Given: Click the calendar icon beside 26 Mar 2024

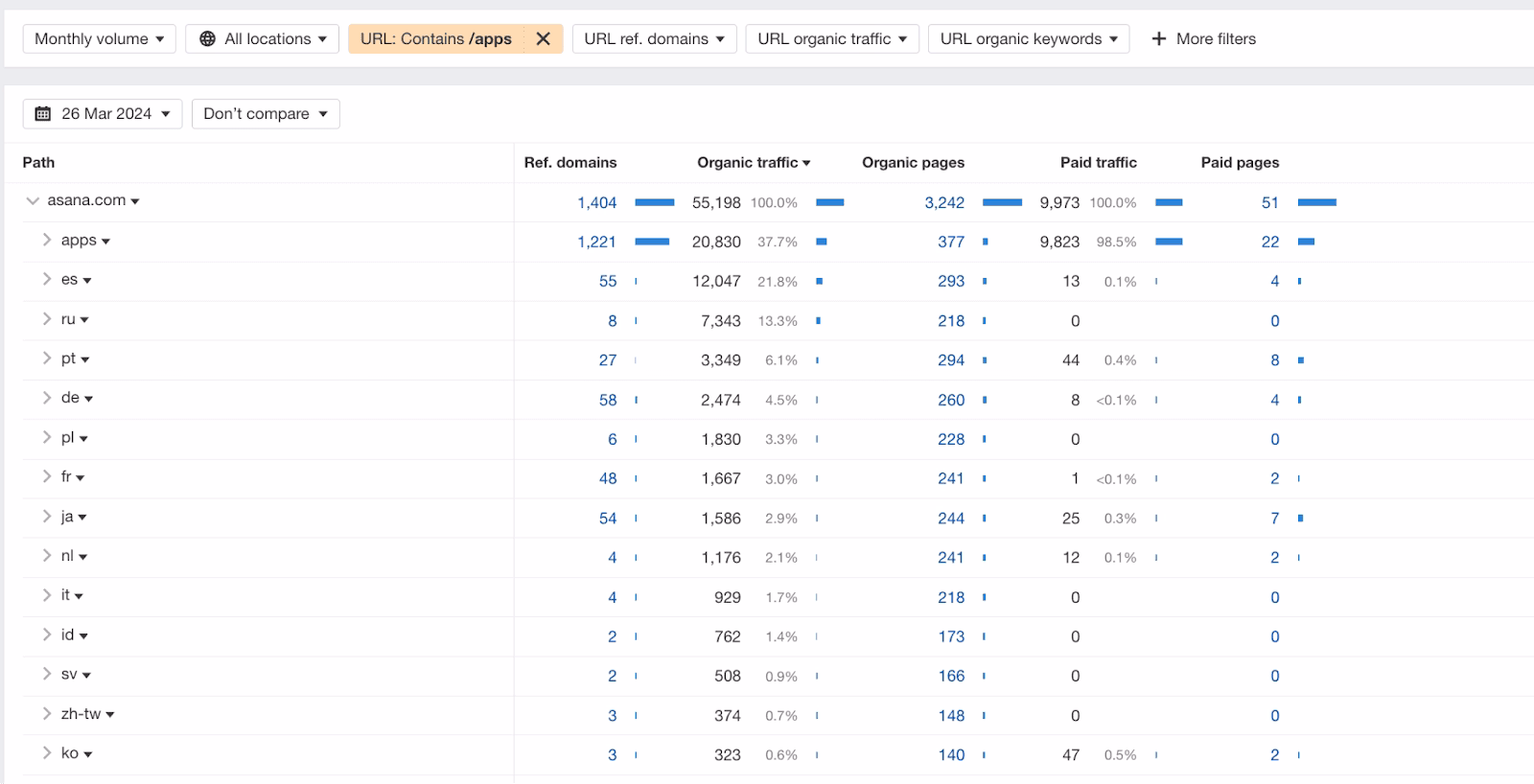Looking at the screenshot, I should [x=43, y=114].
